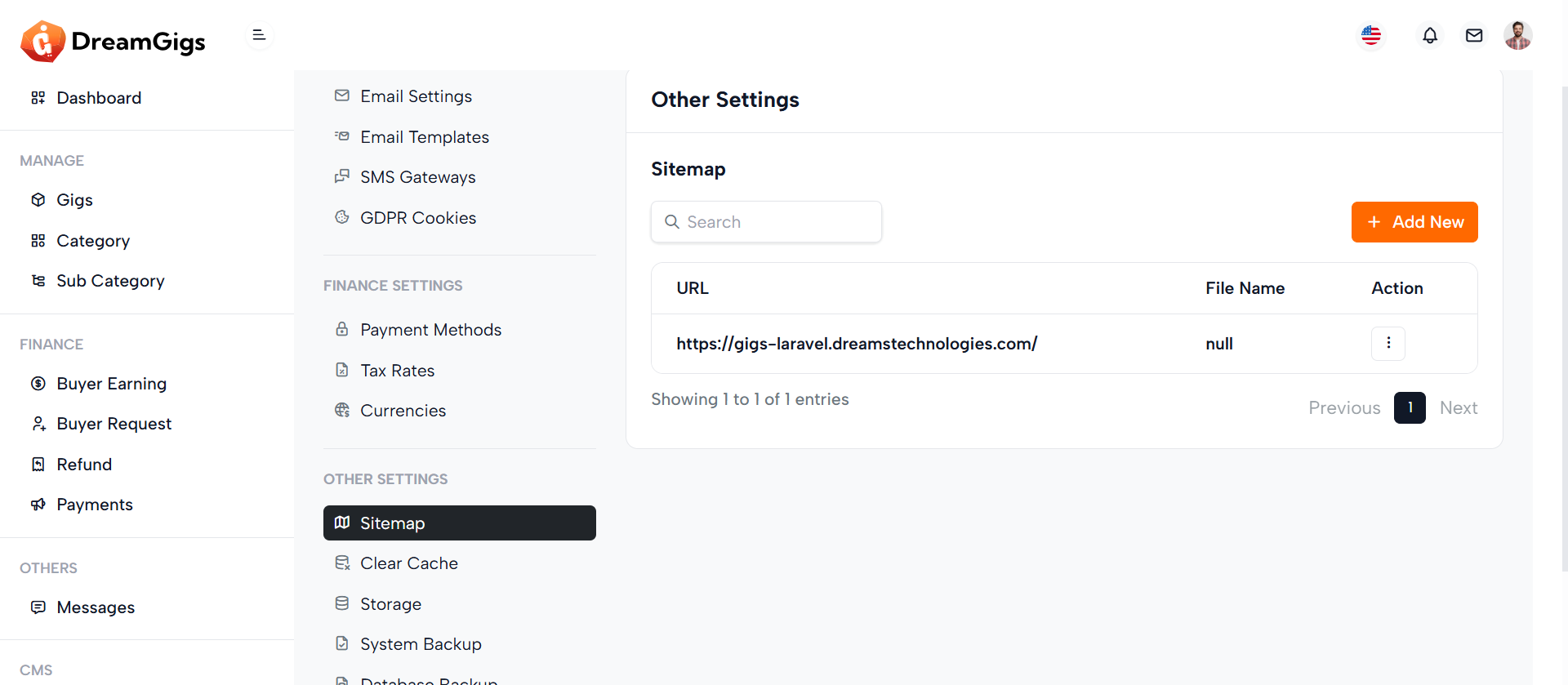The width and height of the screenshot is (1568, 685).
Task: Open the Clear Cache settings item
Action: coord(408,563)
